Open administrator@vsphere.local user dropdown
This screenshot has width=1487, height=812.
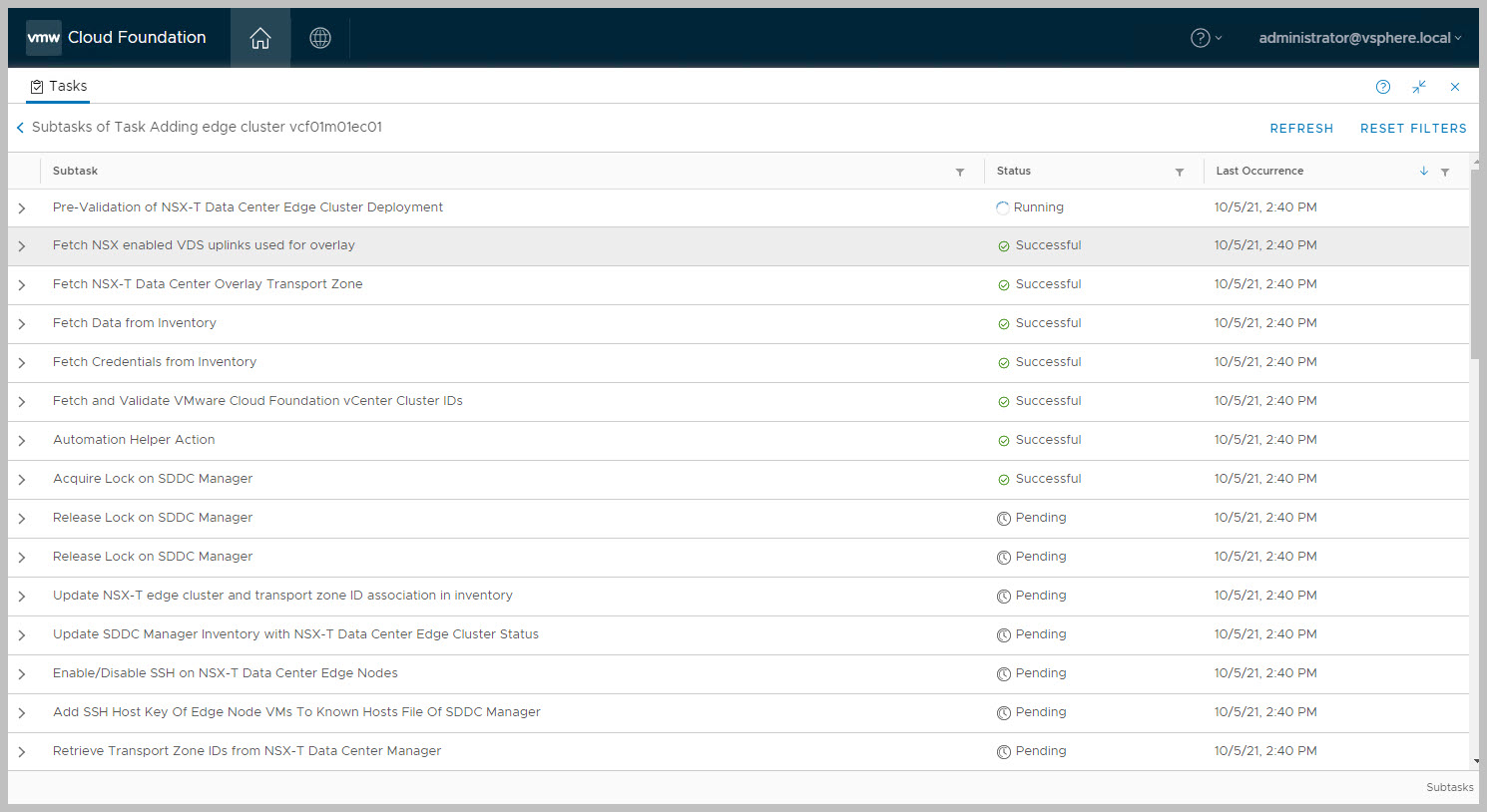pos(1359,38)
